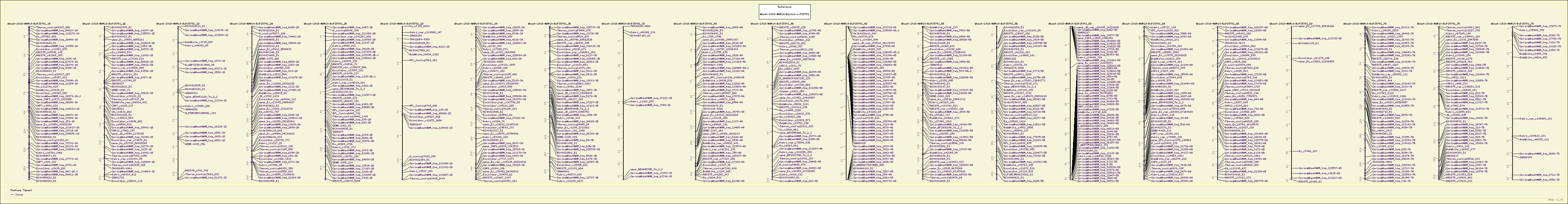Open marker SpringWheatNAM_tag_325787-3B
Screen dimensions: 1568x204
point(579,27)
